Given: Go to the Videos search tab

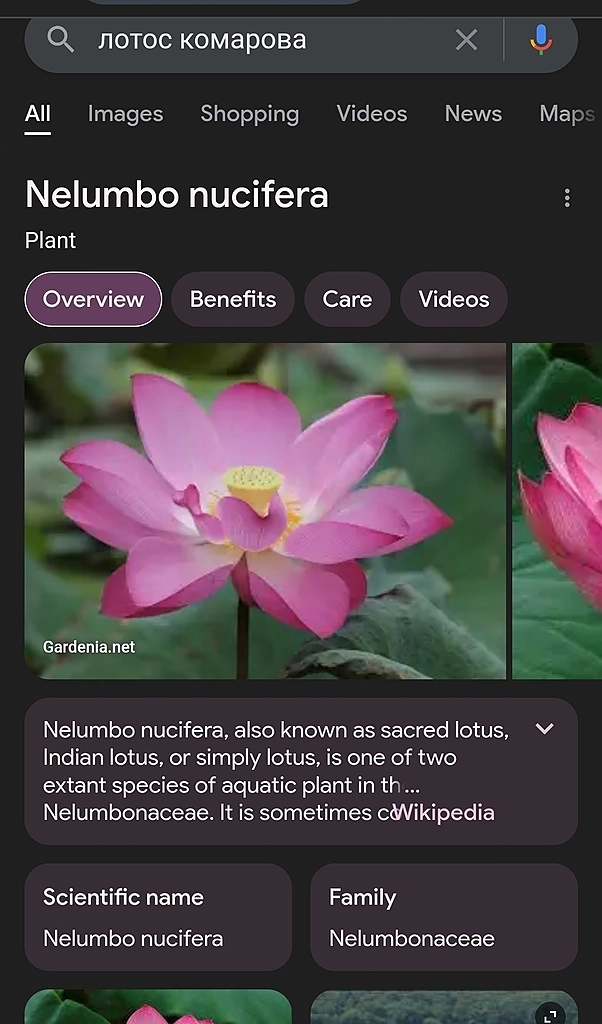Looking at the screenshot, I should pyautogui.click(x=372, y=114).
